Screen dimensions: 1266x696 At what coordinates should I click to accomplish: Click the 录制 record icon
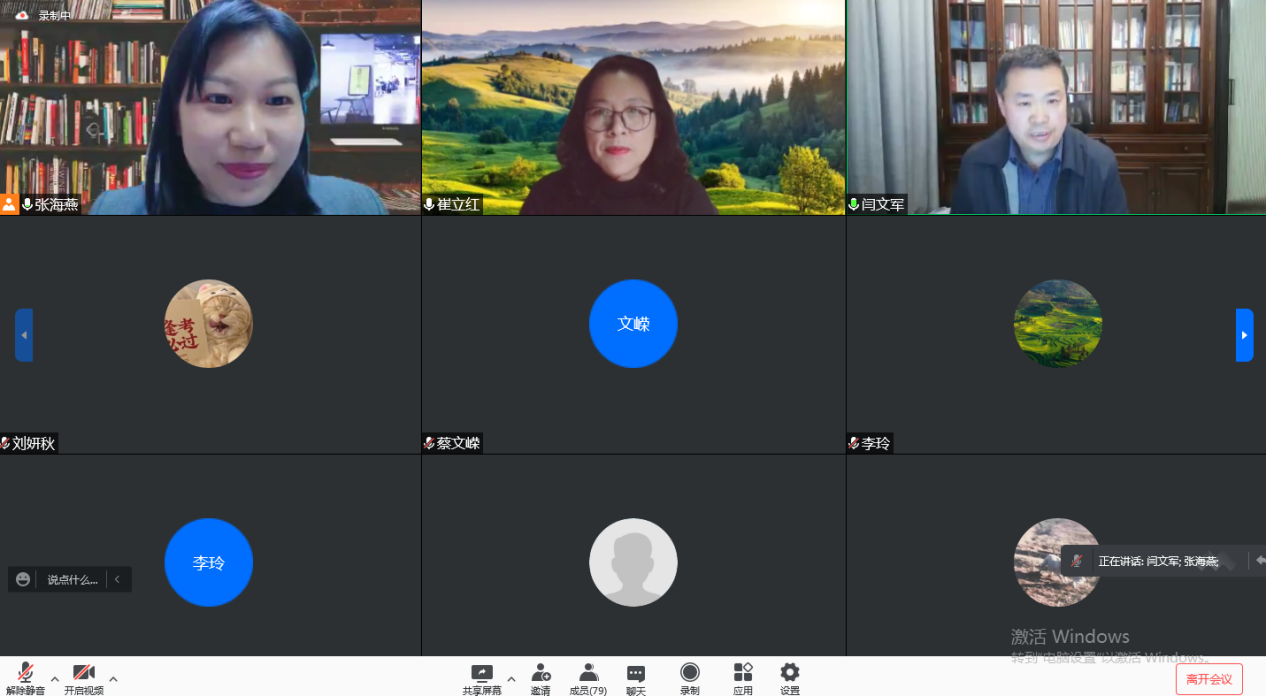pos(690,677)
